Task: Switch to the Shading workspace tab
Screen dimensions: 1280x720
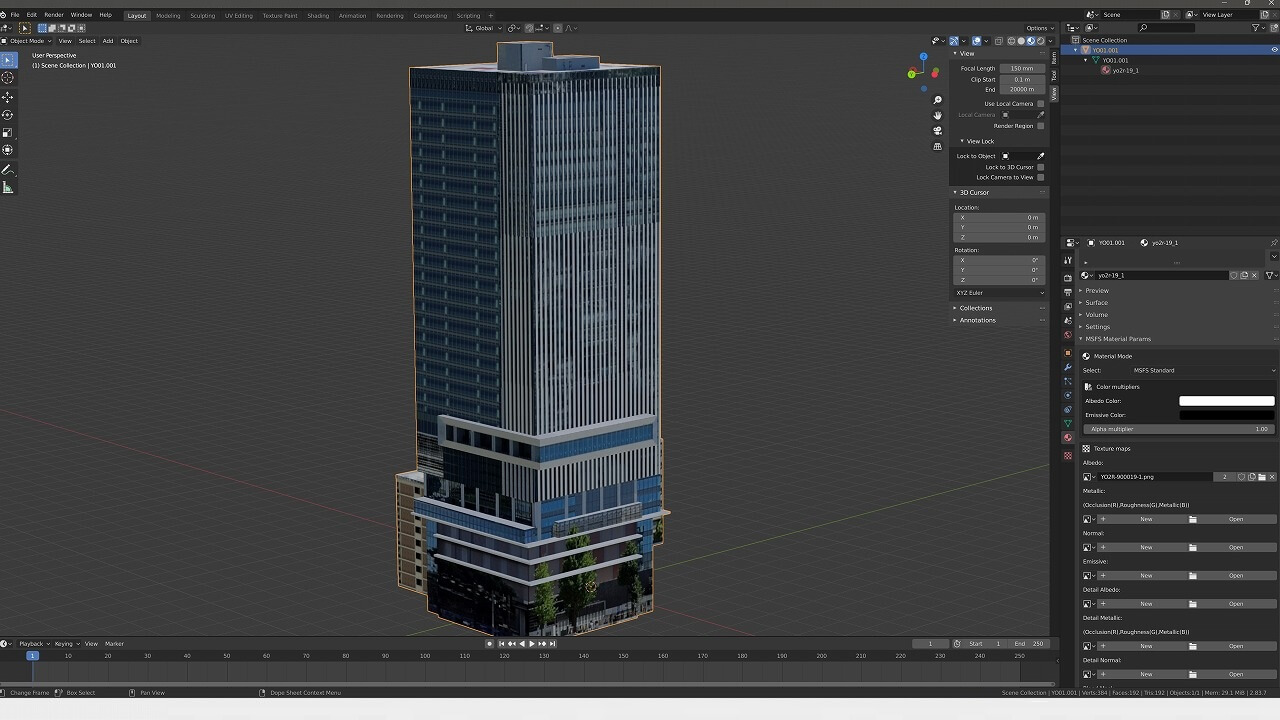Action: tap(318, 15)
